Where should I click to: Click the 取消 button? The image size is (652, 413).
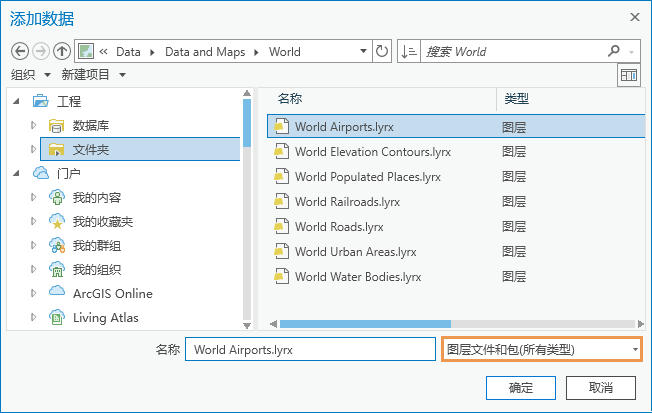tap(600, 388)
